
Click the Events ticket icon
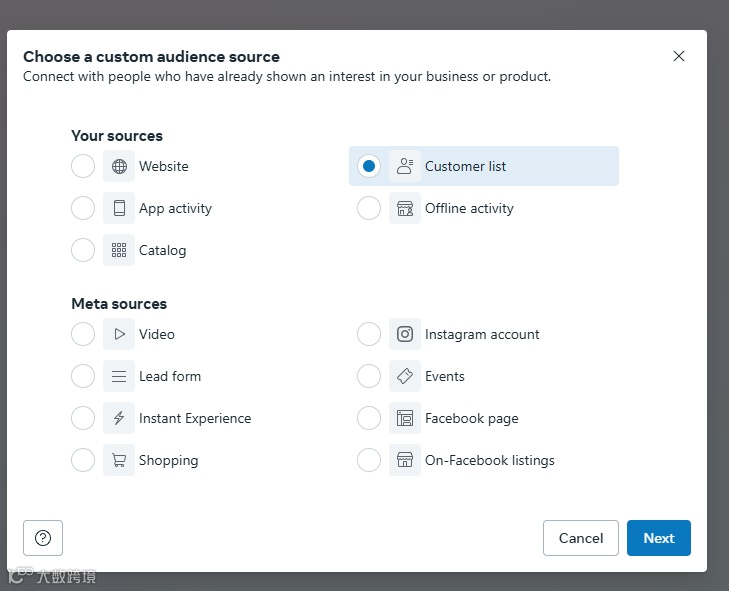tap(405, 377)
